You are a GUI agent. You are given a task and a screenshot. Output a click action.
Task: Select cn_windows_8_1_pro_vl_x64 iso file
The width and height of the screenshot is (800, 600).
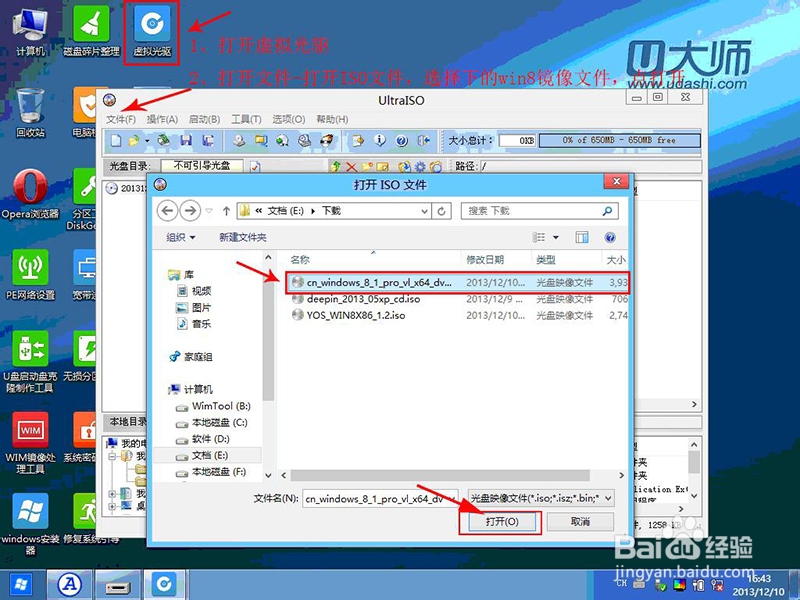click(x=458, y=282)
